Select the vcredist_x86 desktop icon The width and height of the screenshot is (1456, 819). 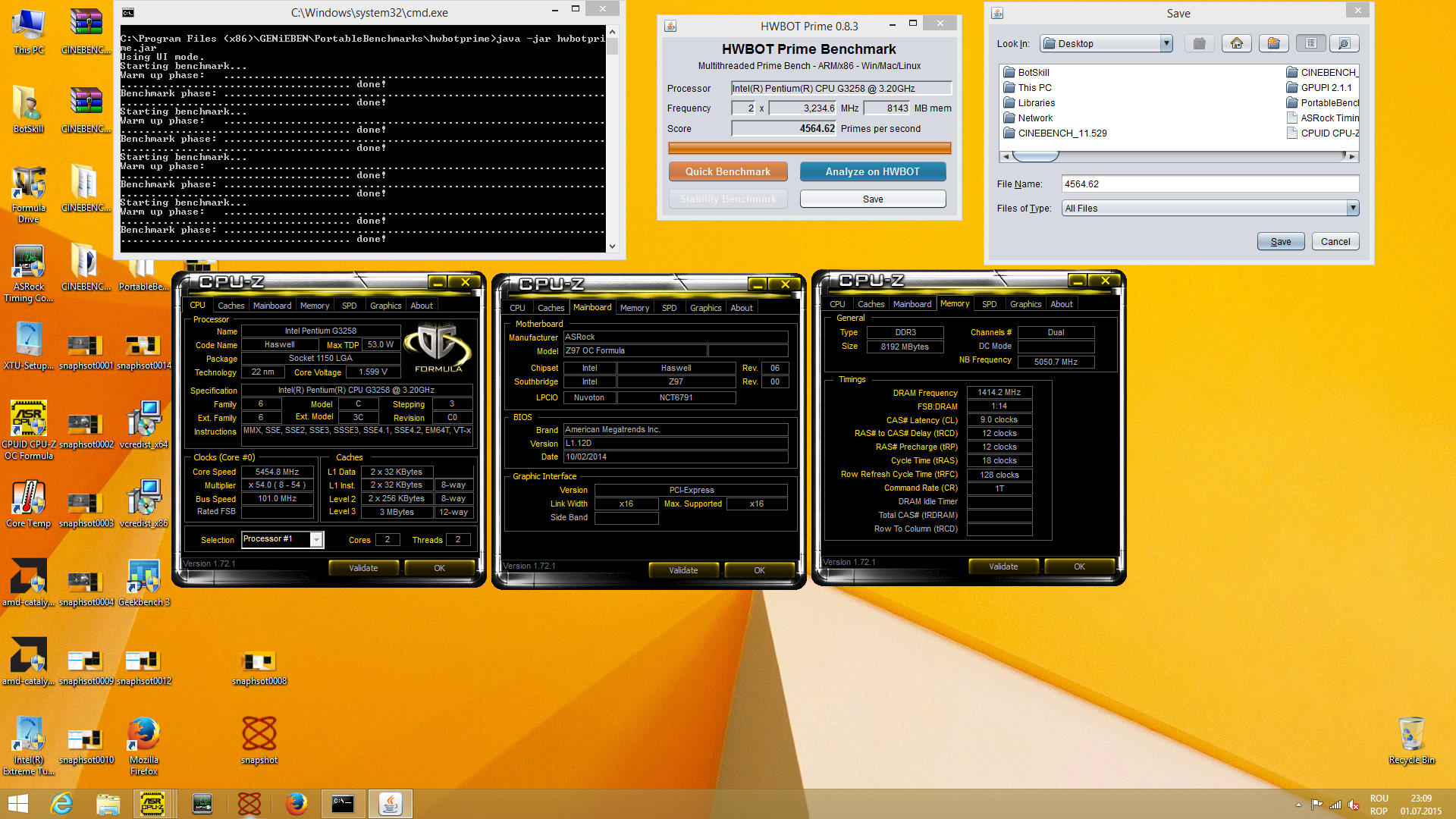143,504
